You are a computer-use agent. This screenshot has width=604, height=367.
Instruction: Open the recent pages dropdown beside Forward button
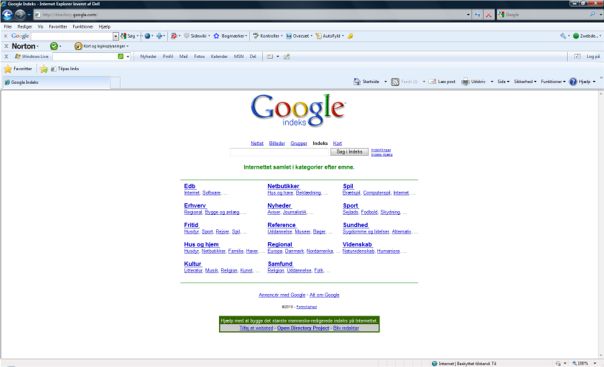[29, 15]
